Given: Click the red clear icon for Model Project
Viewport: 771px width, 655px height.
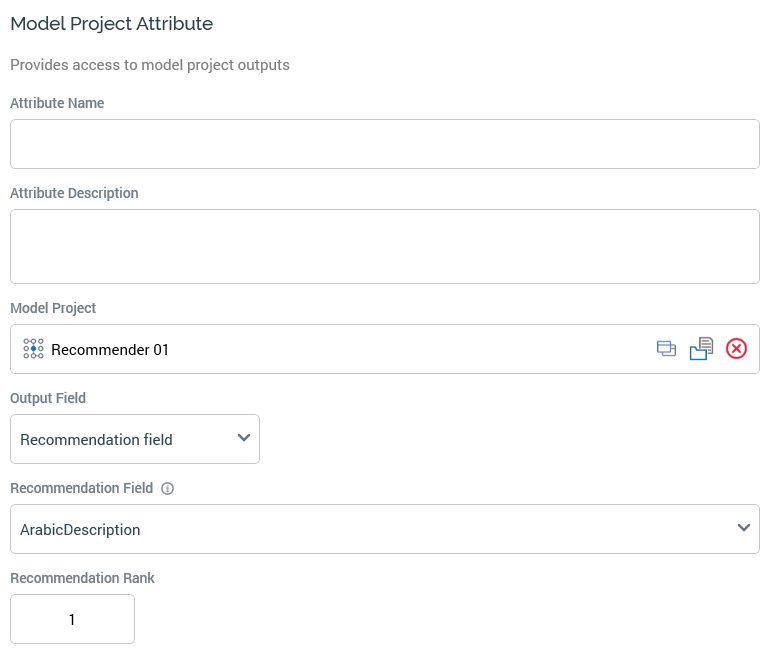Looking at the screenshot, I should tap(736, 349).
